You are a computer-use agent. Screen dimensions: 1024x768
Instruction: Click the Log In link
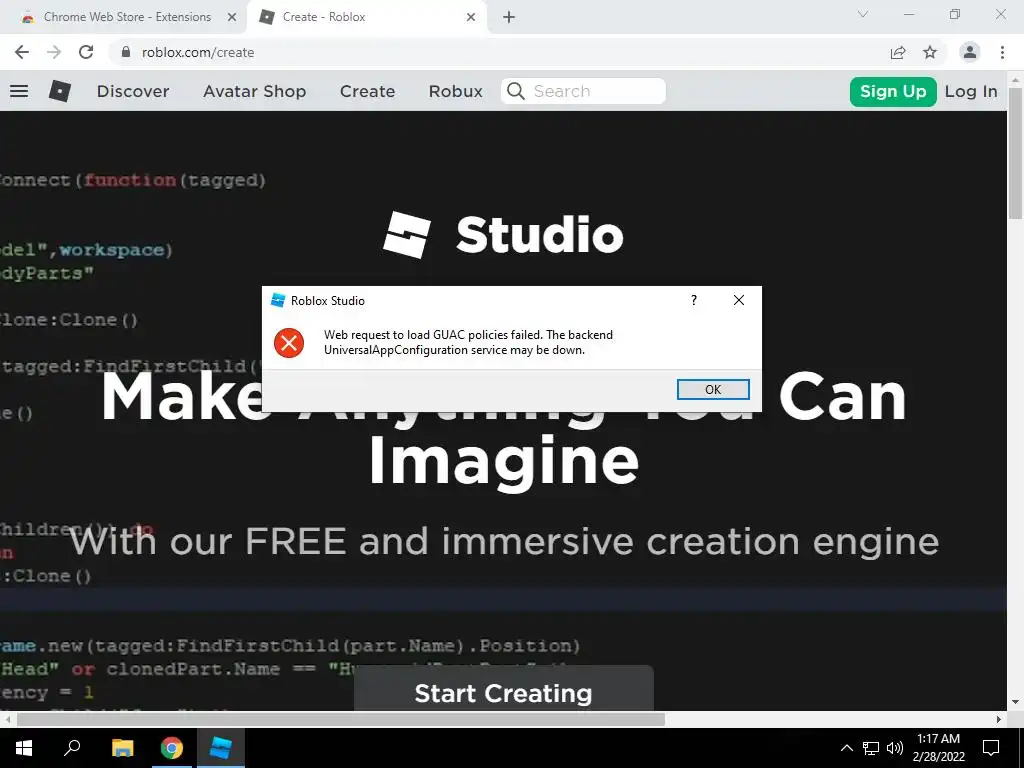click(x=971, y=91)
